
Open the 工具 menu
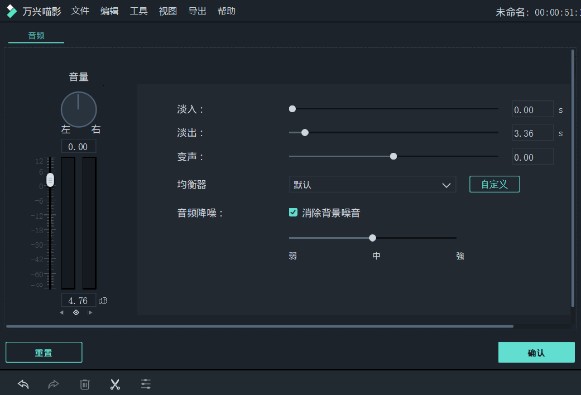pos(139,11)
